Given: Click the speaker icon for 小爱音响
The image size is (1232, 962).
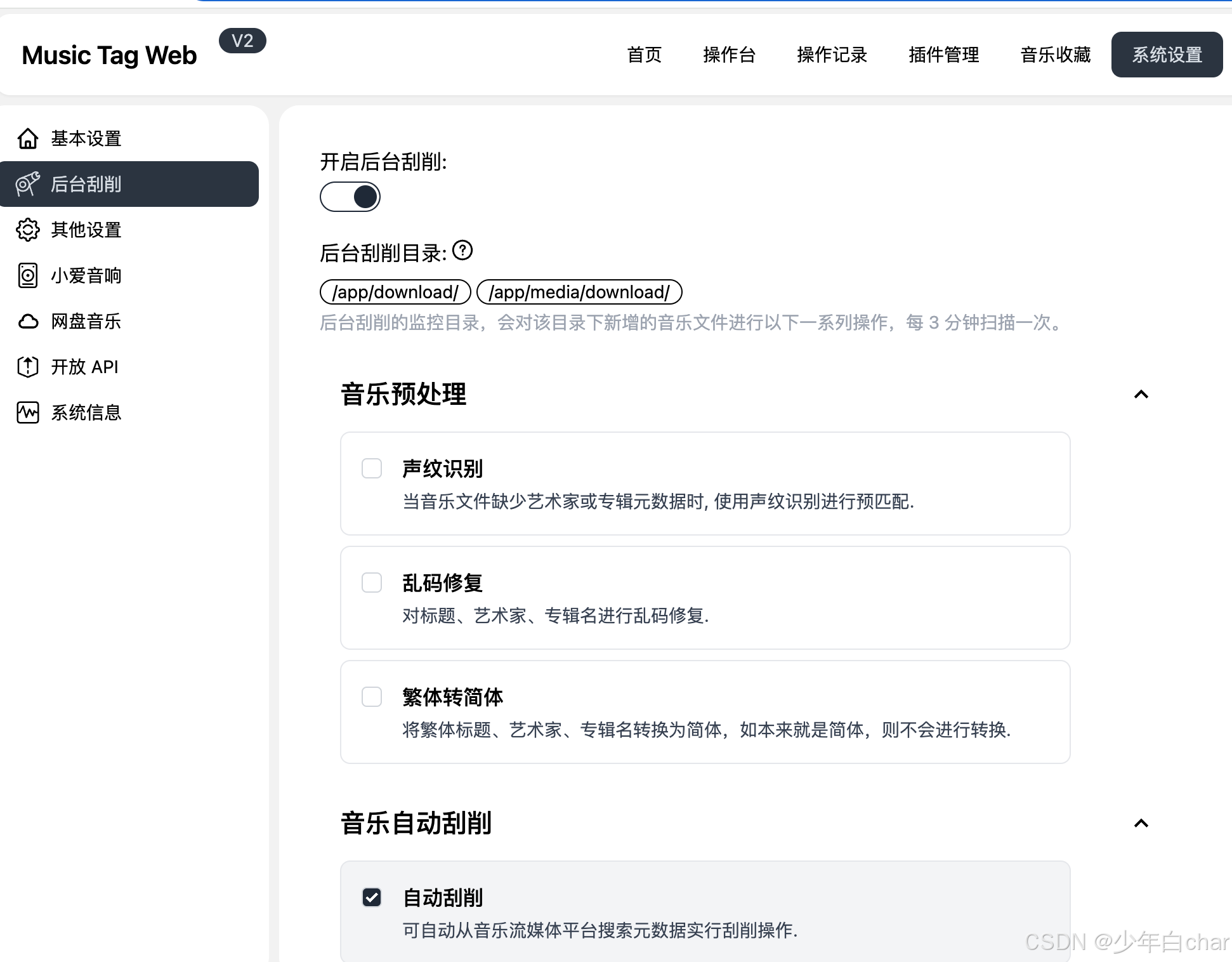Looking at the screenshot, I should 28,275.
